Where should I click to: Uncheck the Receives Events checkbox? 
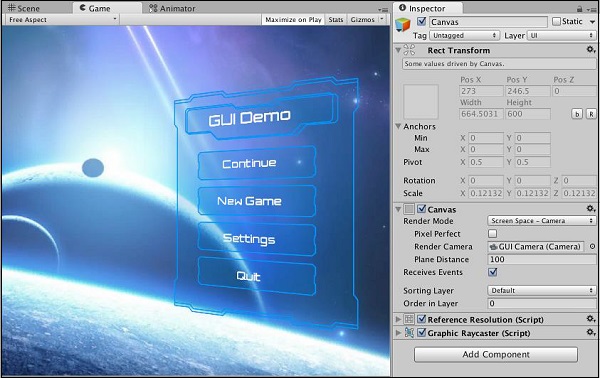pos(492,272)
